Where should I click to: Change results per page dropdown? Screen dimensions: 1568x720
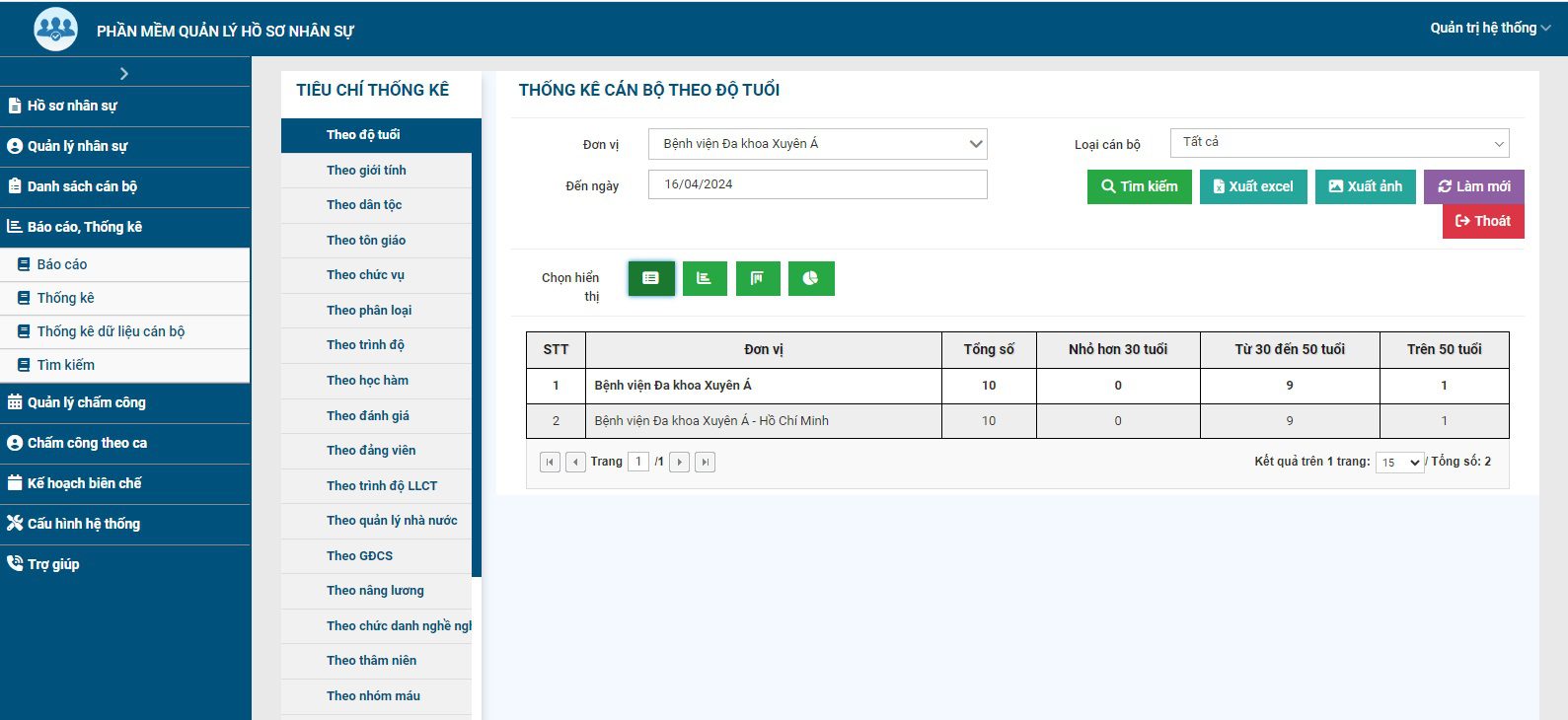(x=1399, y=463)
